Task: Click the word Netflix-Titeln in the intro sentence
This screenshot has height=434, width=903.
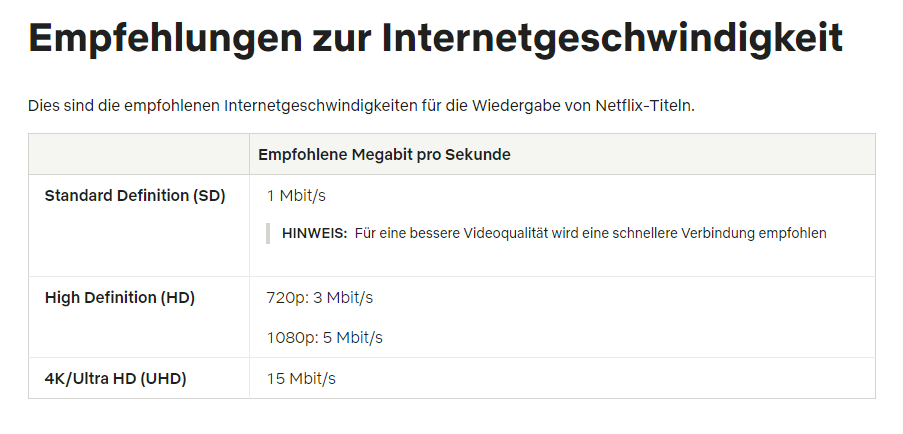Action: (x=645, y=106)
